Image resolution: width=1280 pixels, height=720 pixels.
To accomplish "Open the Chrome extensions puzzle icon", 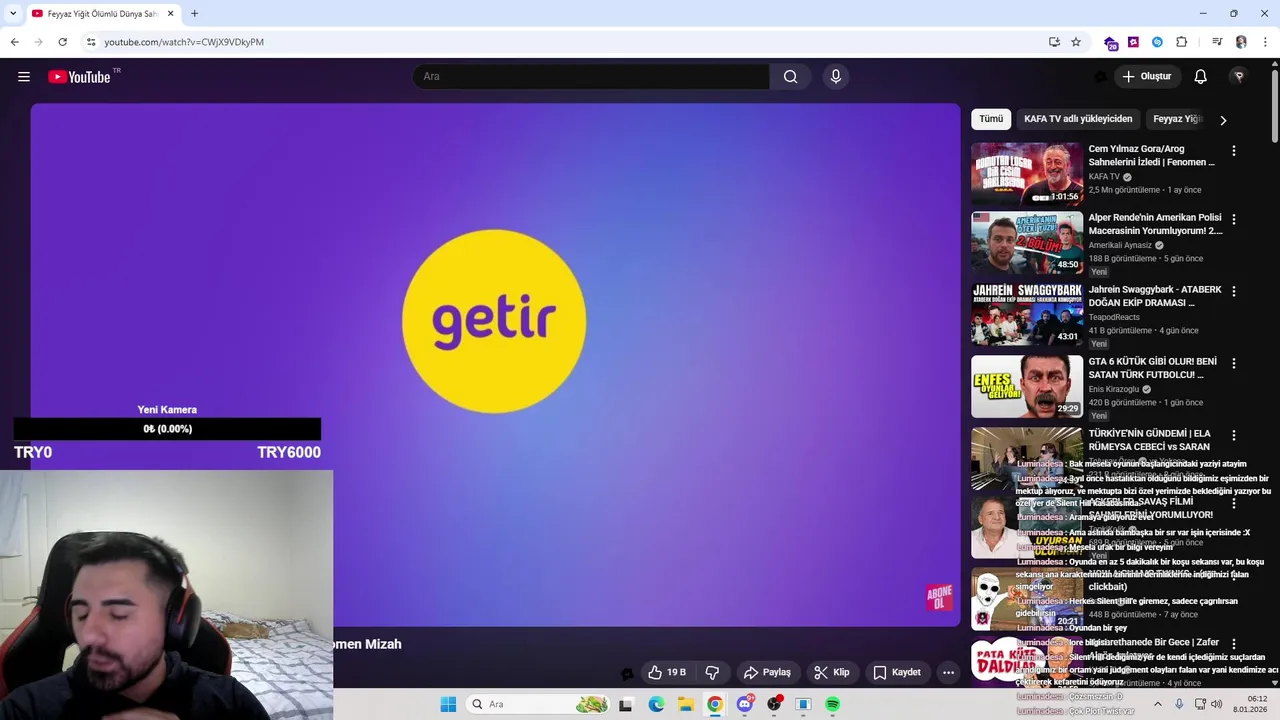I will (x=1181, y=42).
